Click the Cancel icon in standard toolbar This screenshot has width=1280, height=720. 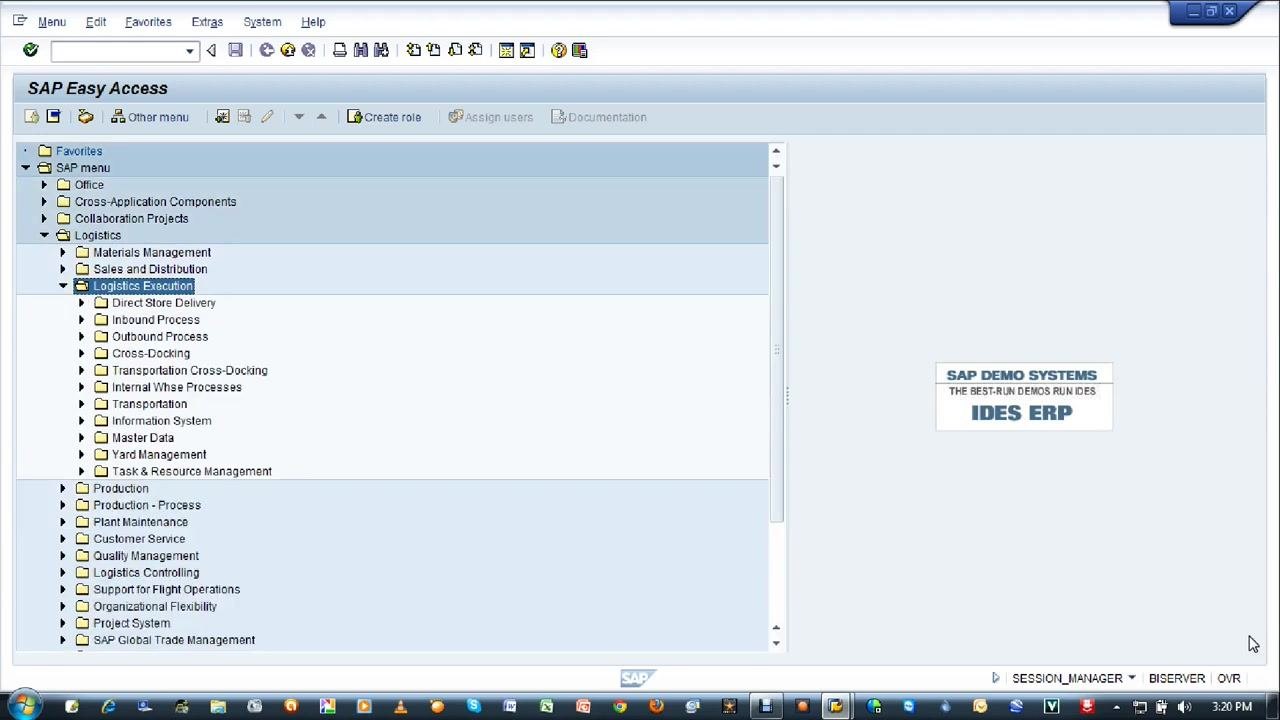coord(308,50)
